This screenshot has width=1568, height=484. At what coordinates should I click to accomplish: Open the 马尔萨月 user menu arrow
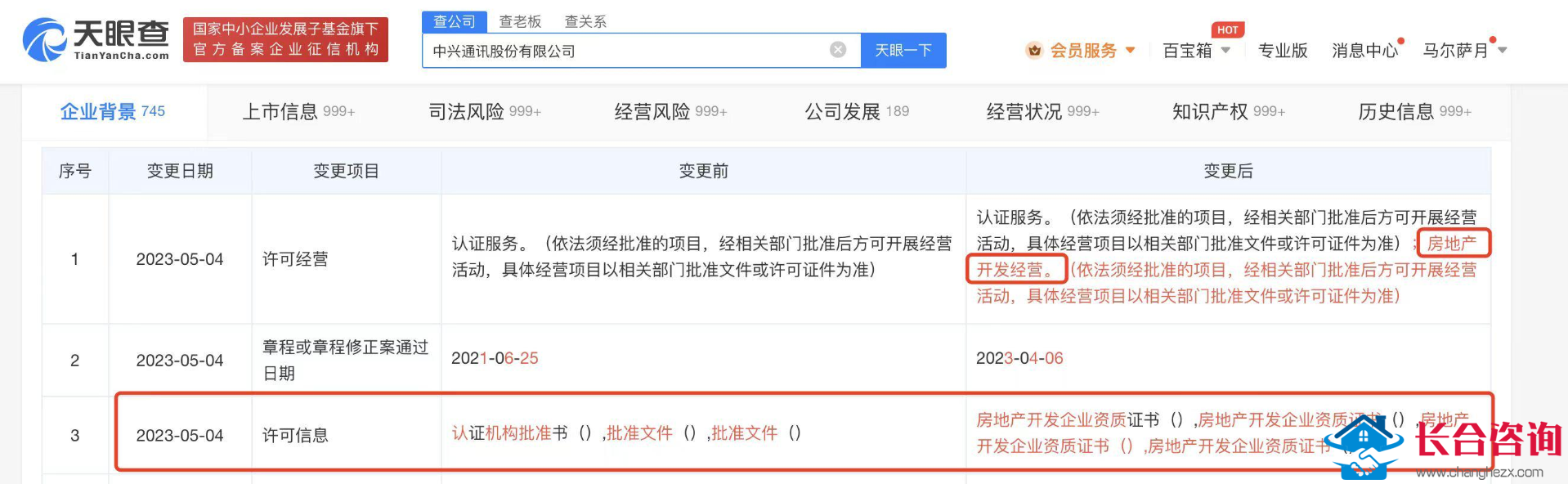point(1502,51)
